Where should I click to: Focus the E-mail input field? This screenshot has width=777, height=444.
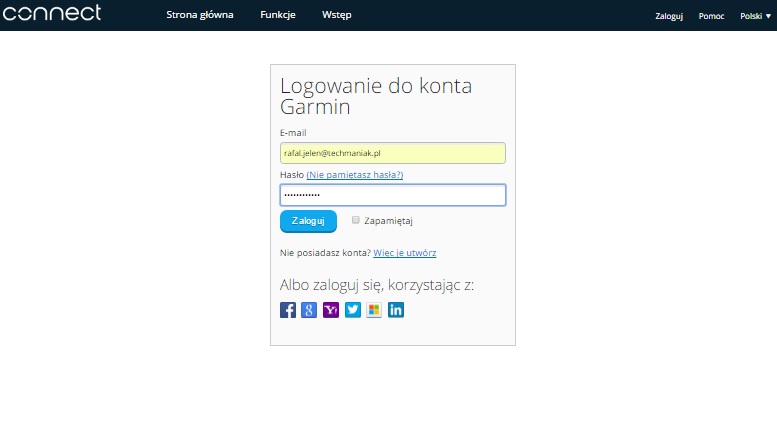click(x=392, y=153)
